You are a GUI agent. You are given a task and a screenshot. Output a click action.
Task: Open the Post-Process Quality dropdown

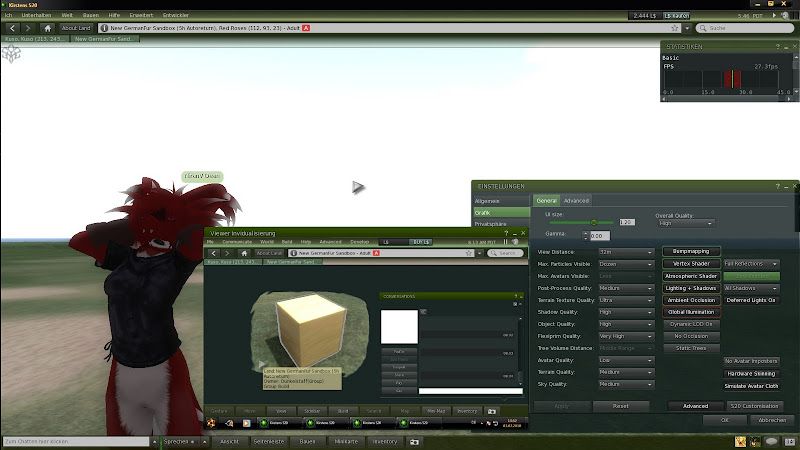(x=626, y=288)
